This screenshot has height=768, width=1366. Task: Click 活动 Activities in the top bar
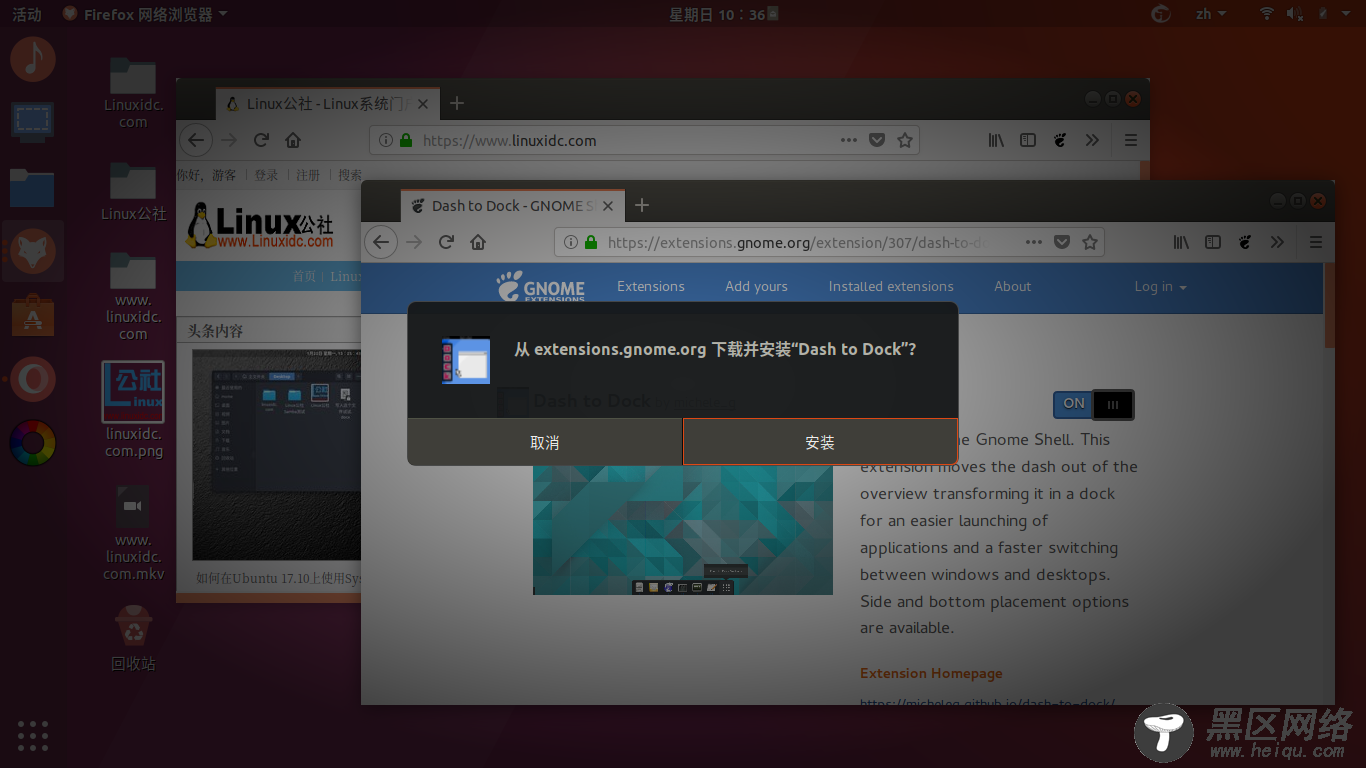(x=27, y=14)
